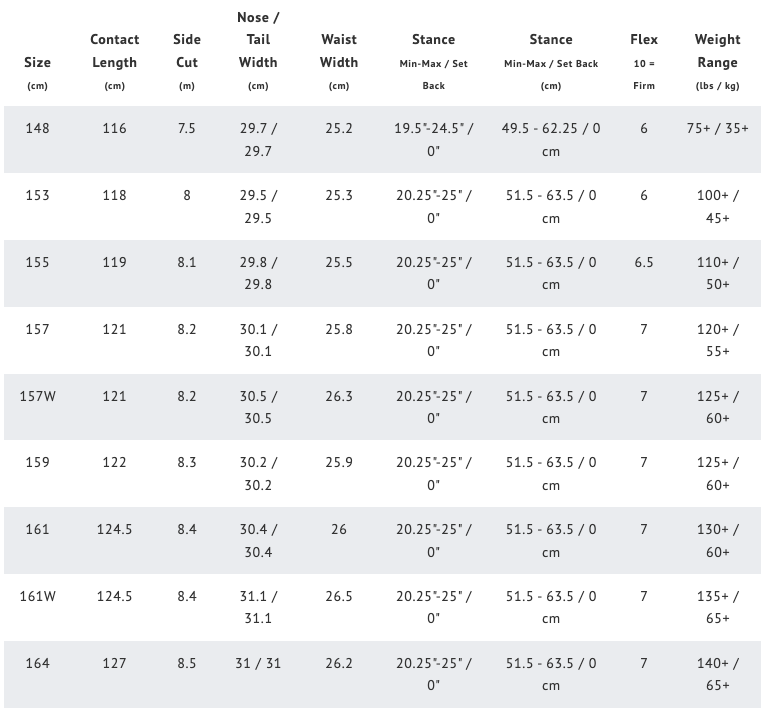Click the 6.5 flex value
This screenshot has width=763, height=711.
(644, 262)
